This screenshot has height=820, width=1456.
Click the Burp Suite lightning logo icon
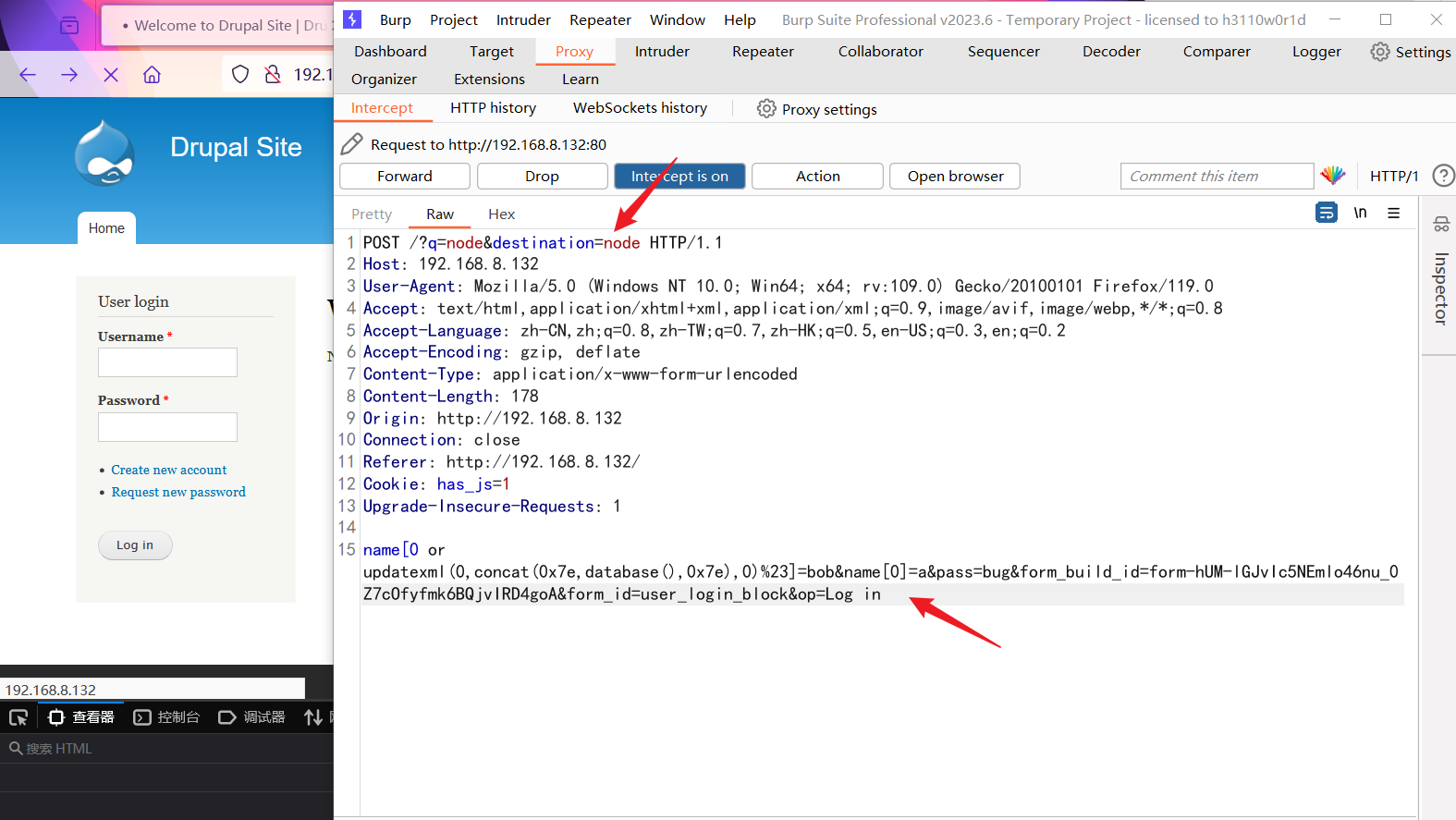tap(352, 19)
